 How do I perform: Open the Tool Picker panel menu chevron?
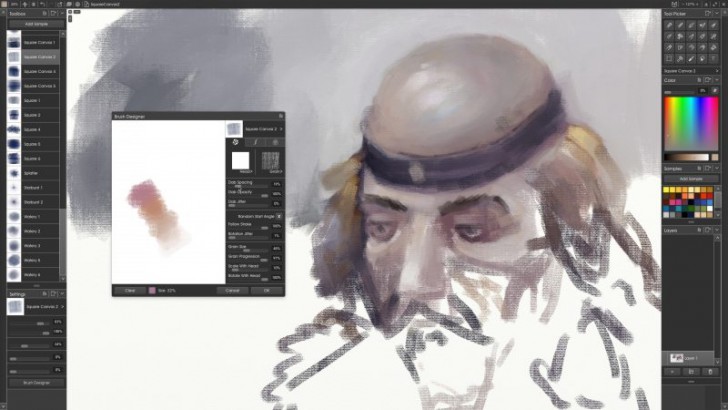tap(716, 14)
